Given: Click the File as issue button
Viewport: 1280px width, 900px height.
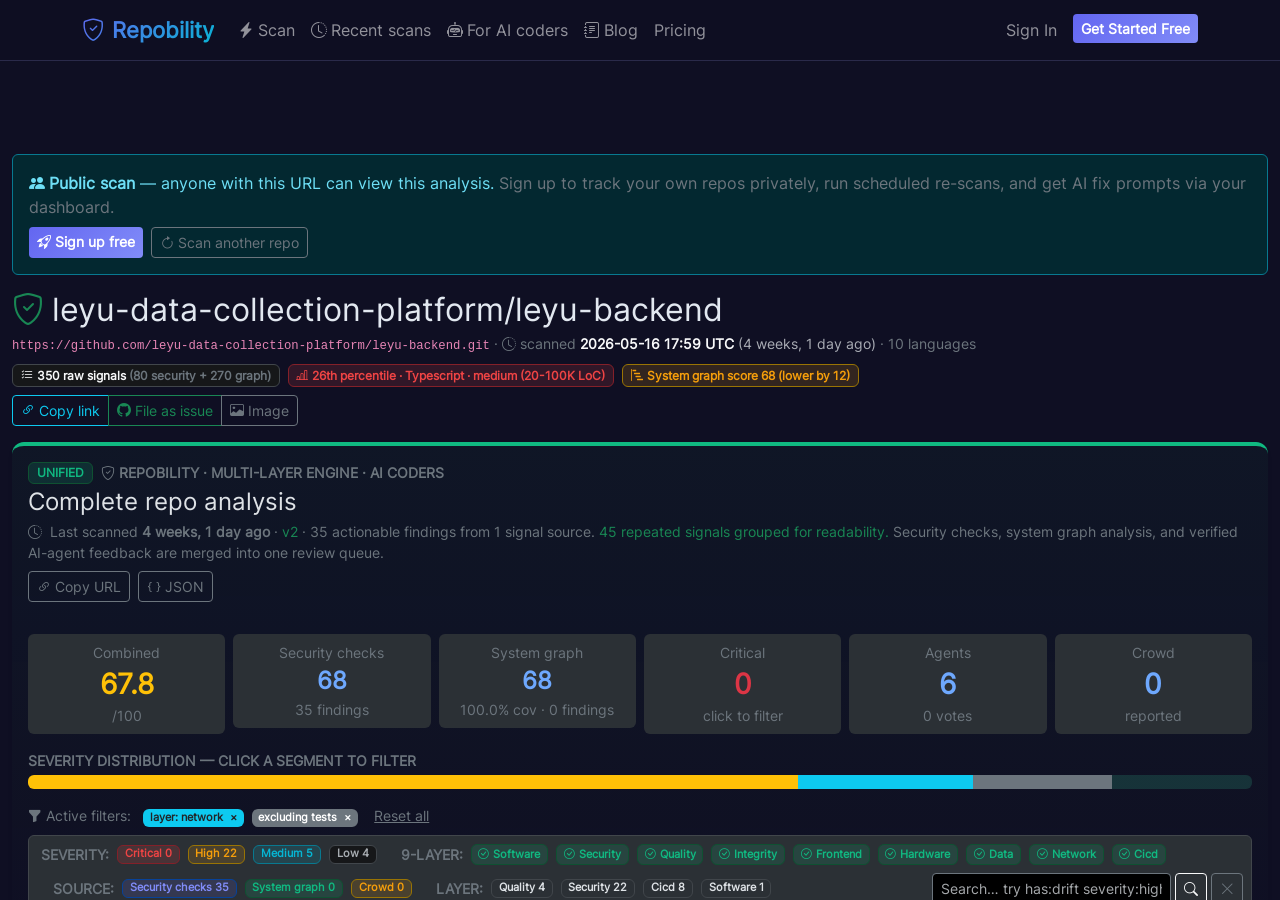Looking at the screenshot, I should click(x=165, y=410).
